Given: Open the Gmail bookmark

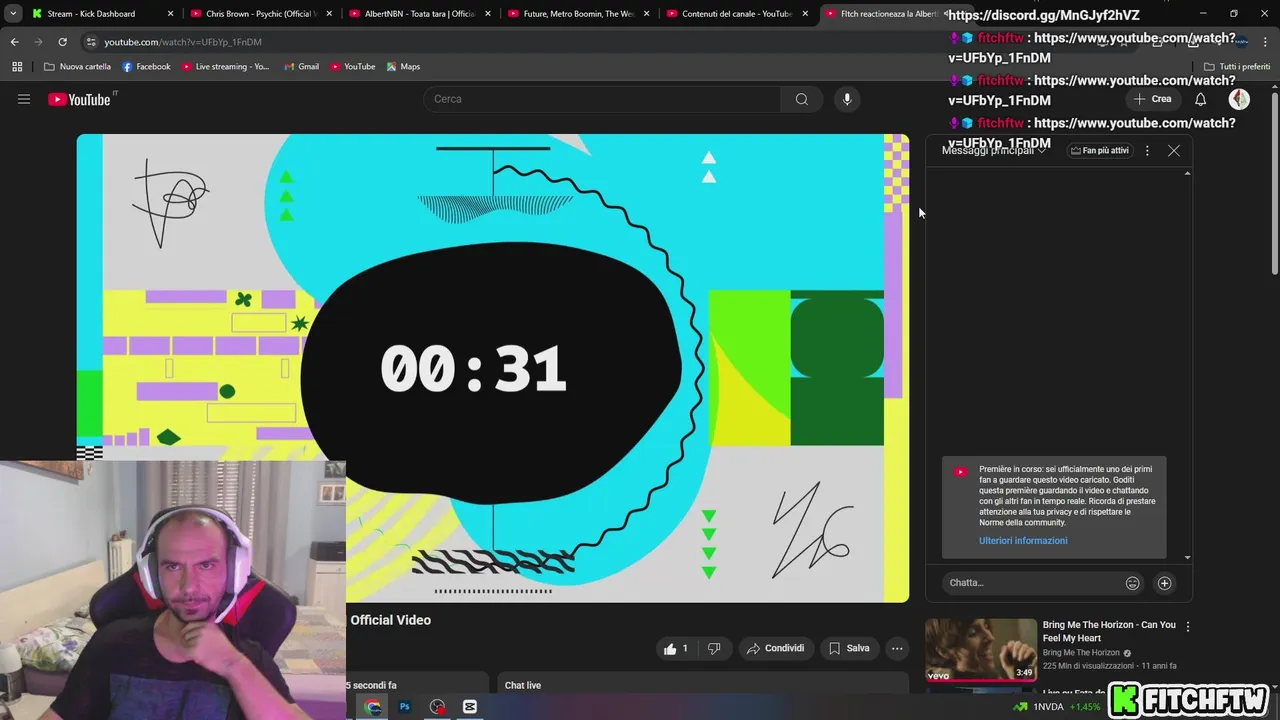Looking at the screenshot, I should [x=301, y=66].
